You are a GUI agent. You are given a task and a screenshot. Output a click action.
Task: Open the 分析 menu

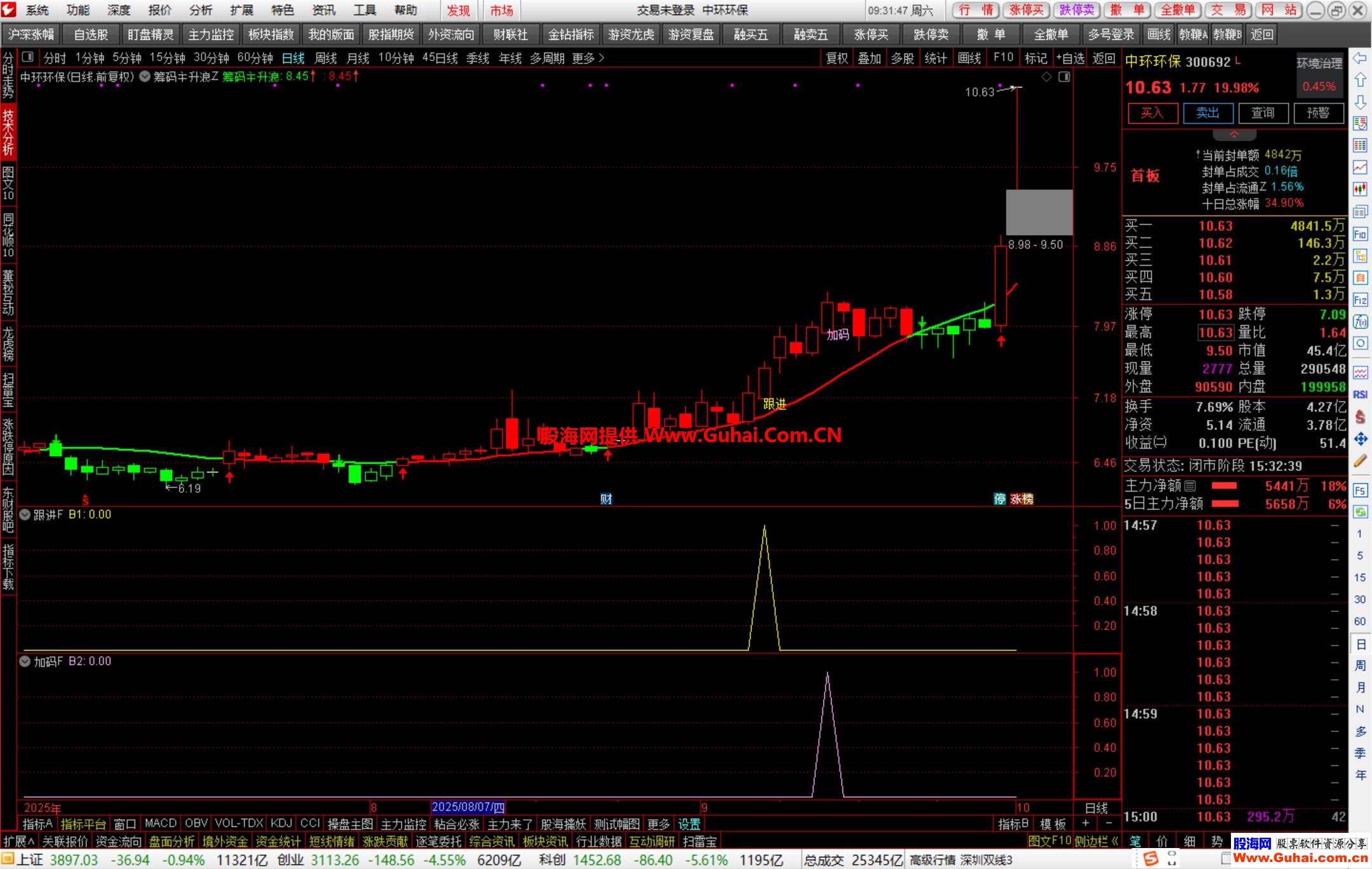tap(201, 10)
